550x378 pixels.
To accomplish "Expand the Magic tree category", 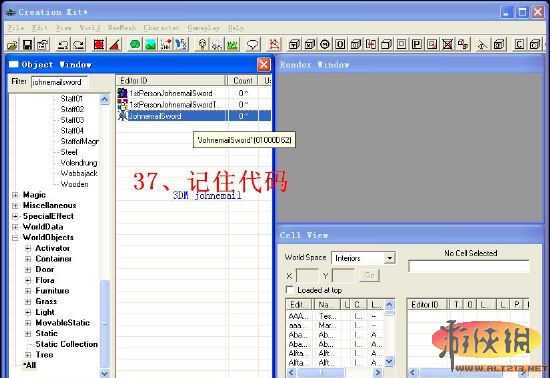I will (x=15, y=195).
